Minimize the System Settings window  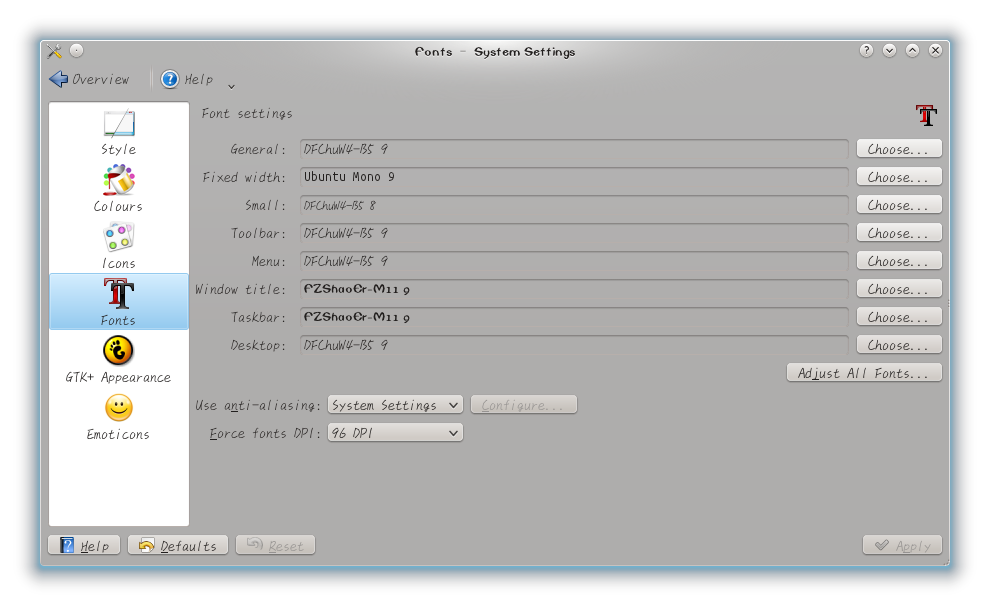tap(889, 50)
